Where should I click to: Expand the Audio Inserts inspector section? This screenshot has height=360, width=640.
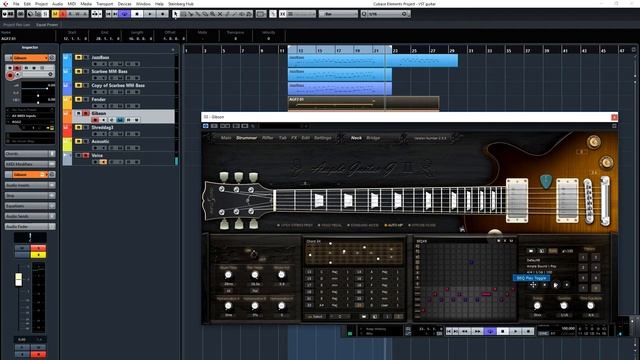coord(30,185)
